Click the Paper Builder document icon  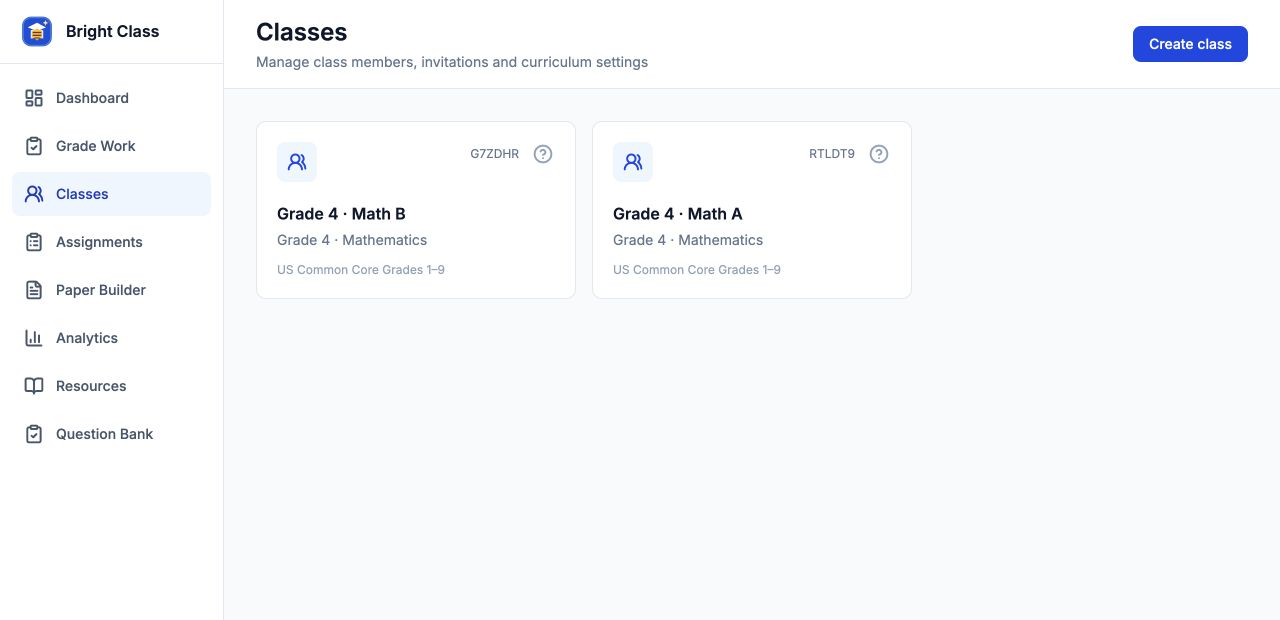34,290
